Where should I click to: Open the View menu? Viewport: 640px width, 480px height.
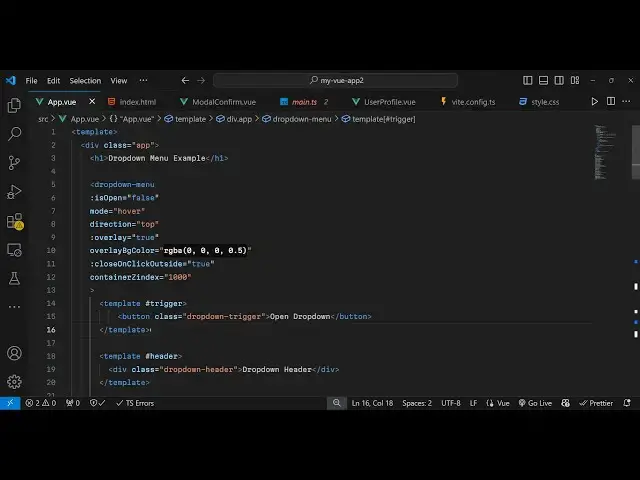click(x=119, y=81)
